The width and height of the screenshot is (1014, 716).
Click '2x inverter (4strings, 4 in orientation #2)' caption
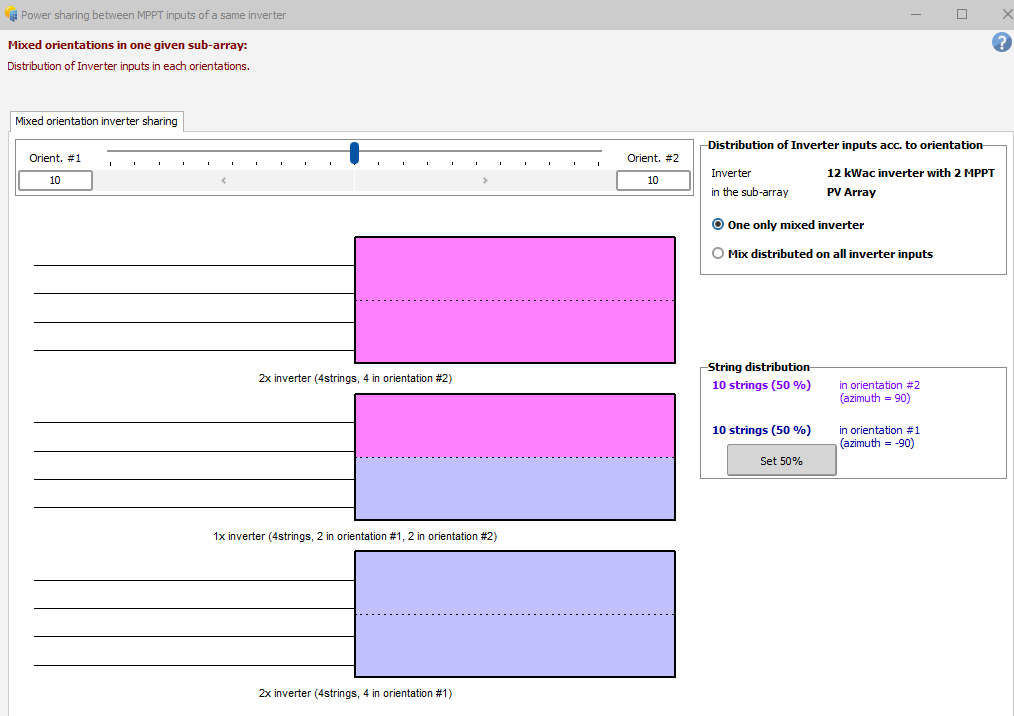point(355,378)
